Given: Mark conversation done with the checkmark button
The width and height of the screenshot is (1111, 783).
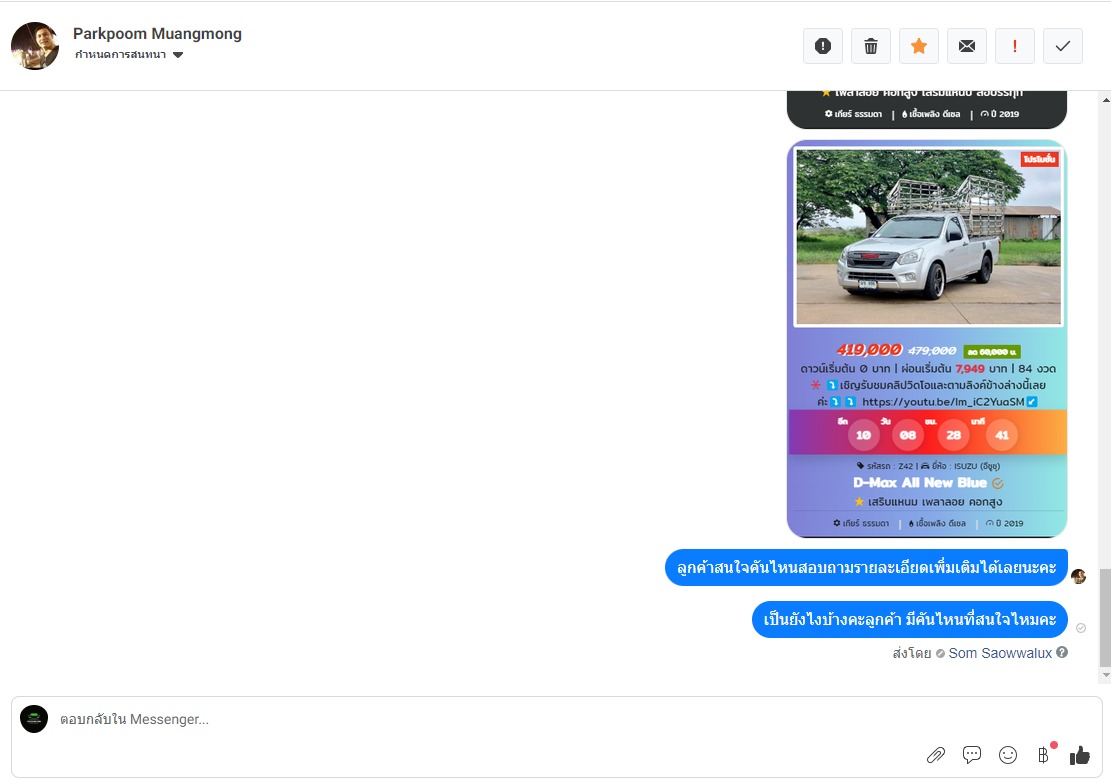Looking at the screenshot, I should point(1063,46).
